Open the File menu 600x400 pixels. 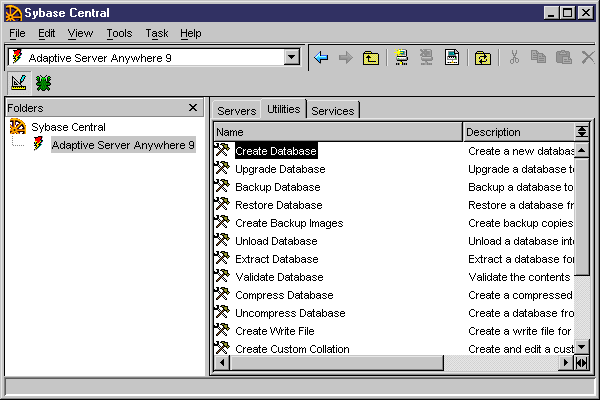pyautogui.click(x=17, y=33)
